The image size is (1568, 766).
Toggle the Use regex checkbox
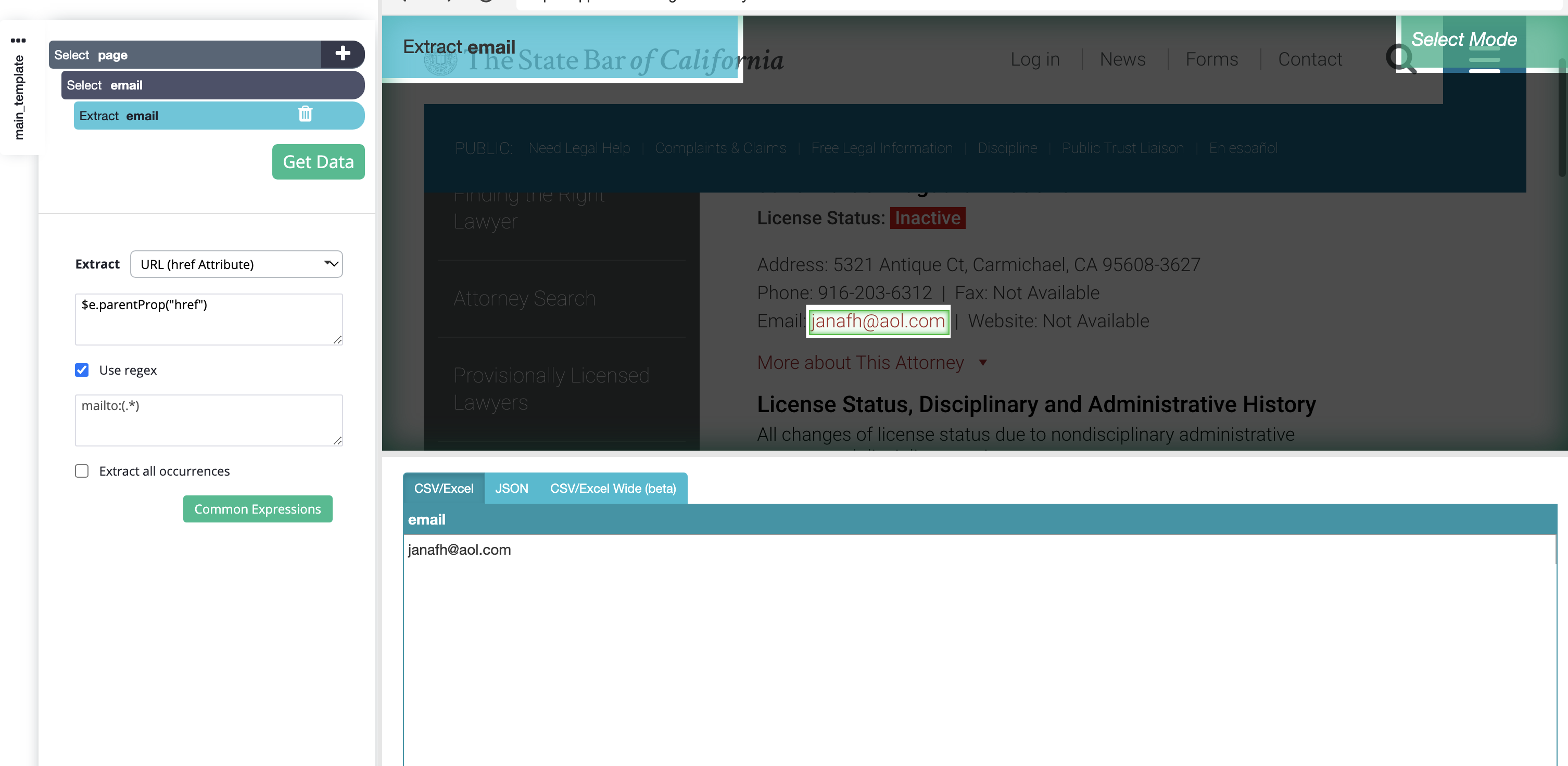[82, 370]
